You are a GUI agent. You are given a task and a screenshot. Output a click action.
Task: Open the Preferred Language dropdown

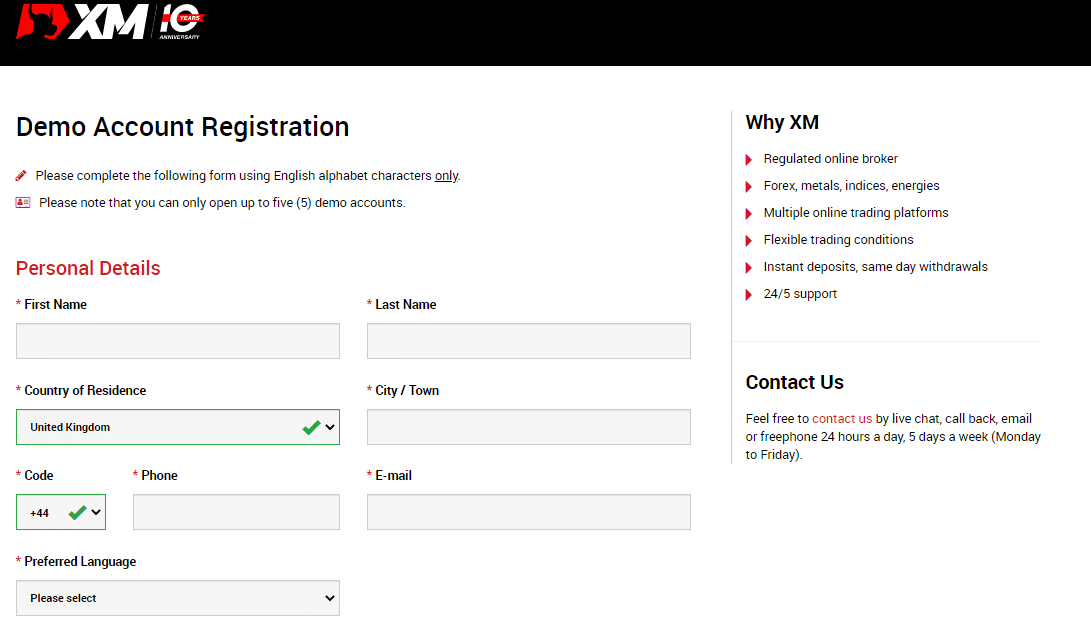click(x=178, y=598)
